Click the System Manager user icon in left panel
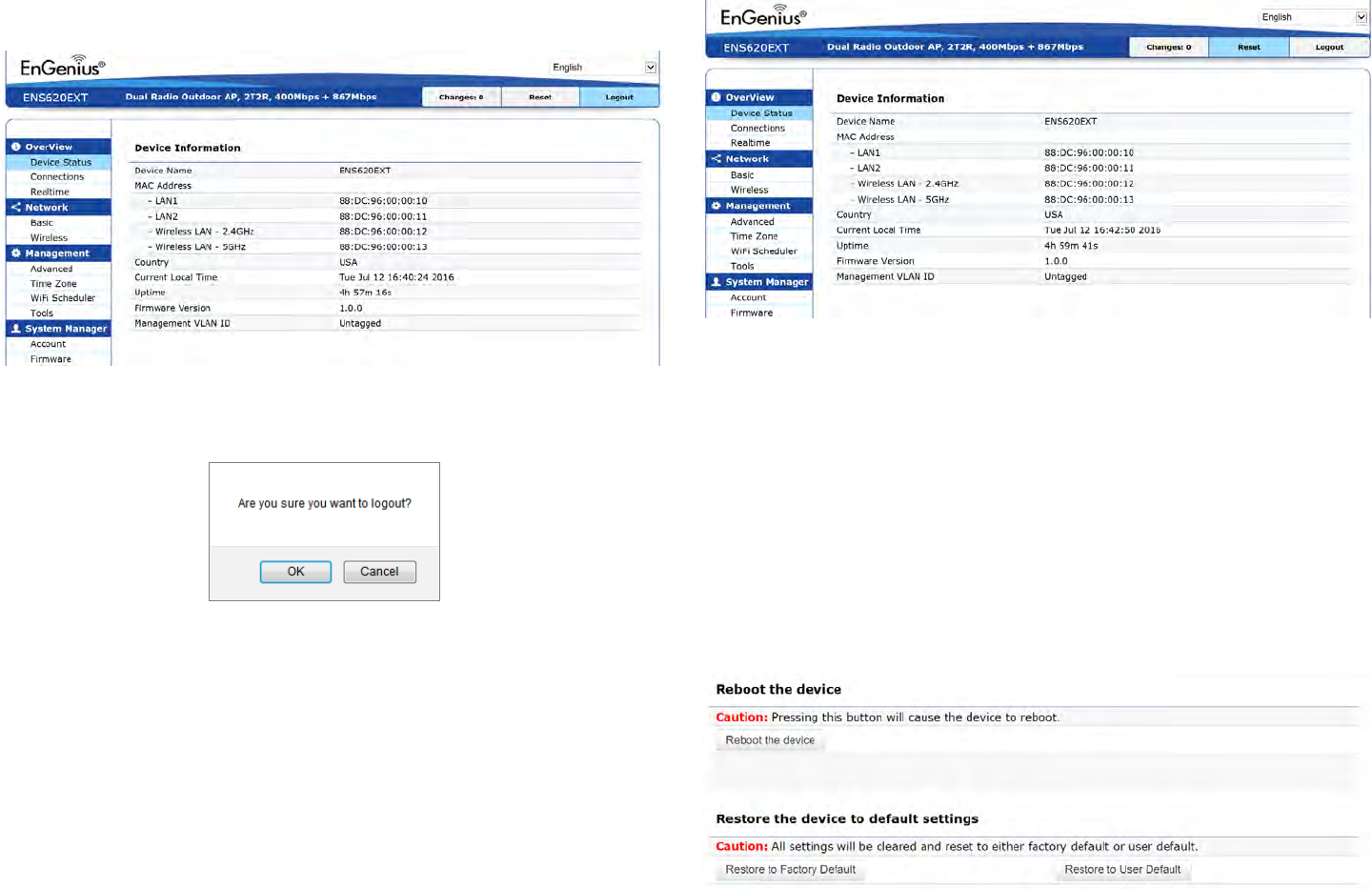 pyautogui.click(x=15, y=328)
